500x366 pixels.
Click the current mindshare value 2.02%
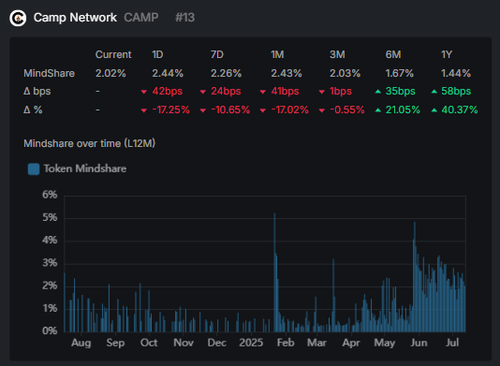(x=111, y=73)
